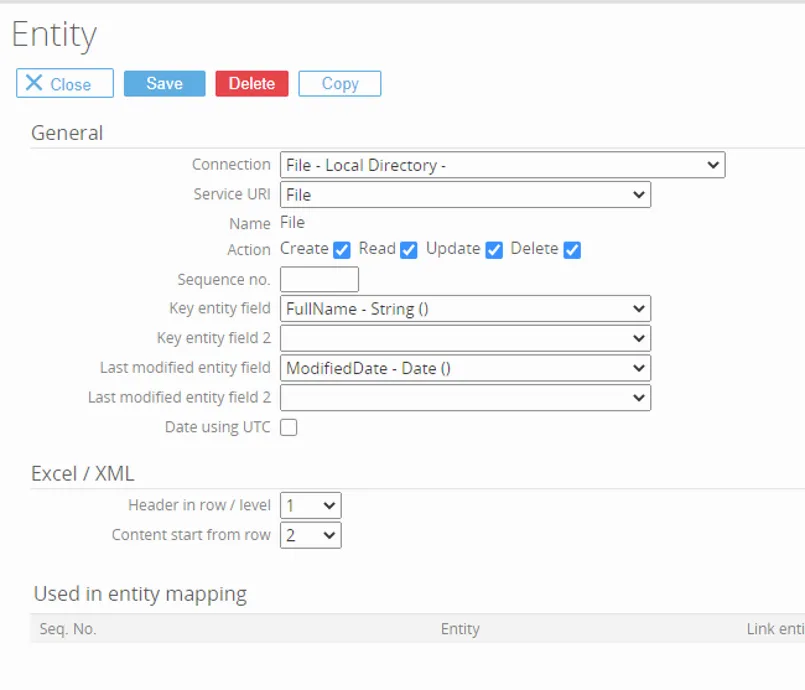The image size is (805, 690).
Task: Change the Header in row / level dropdown
Action: point(310,506)
